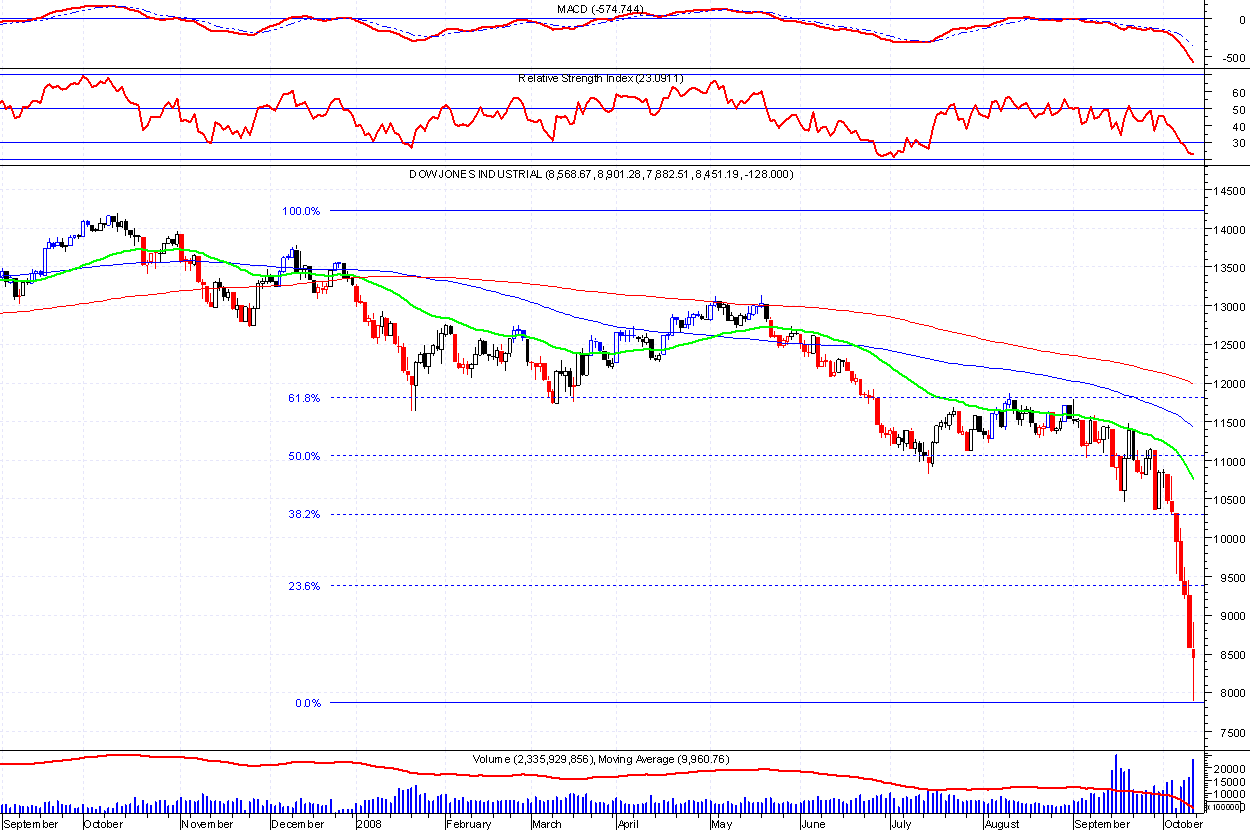This screenshot has height=830, width=1250.
Task: Click the 10000 price axis value
Action: [1227, 539]
